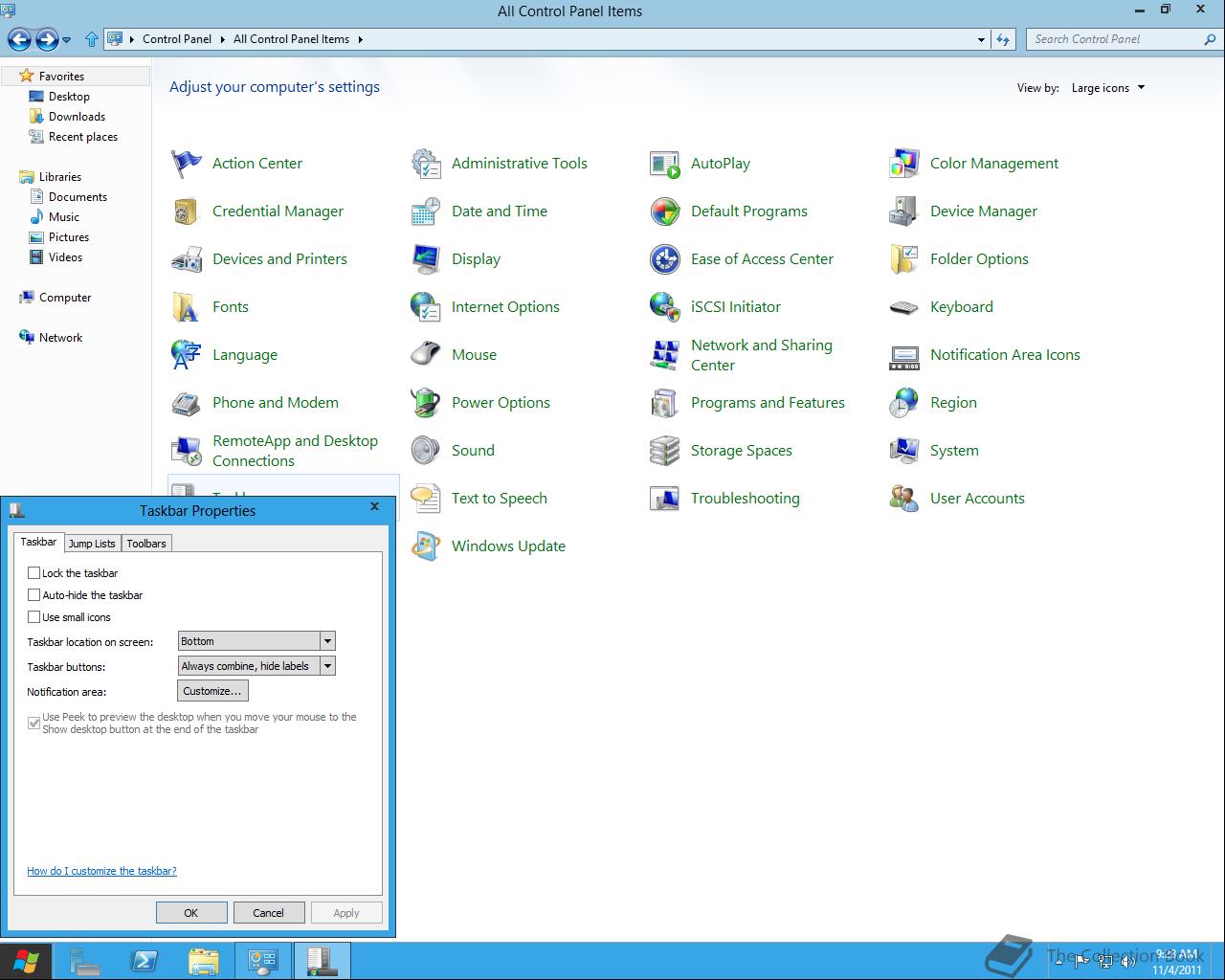Open the Date and Time icon
Viewport: 1225px width, 980px height.
[x=425, y=212]
